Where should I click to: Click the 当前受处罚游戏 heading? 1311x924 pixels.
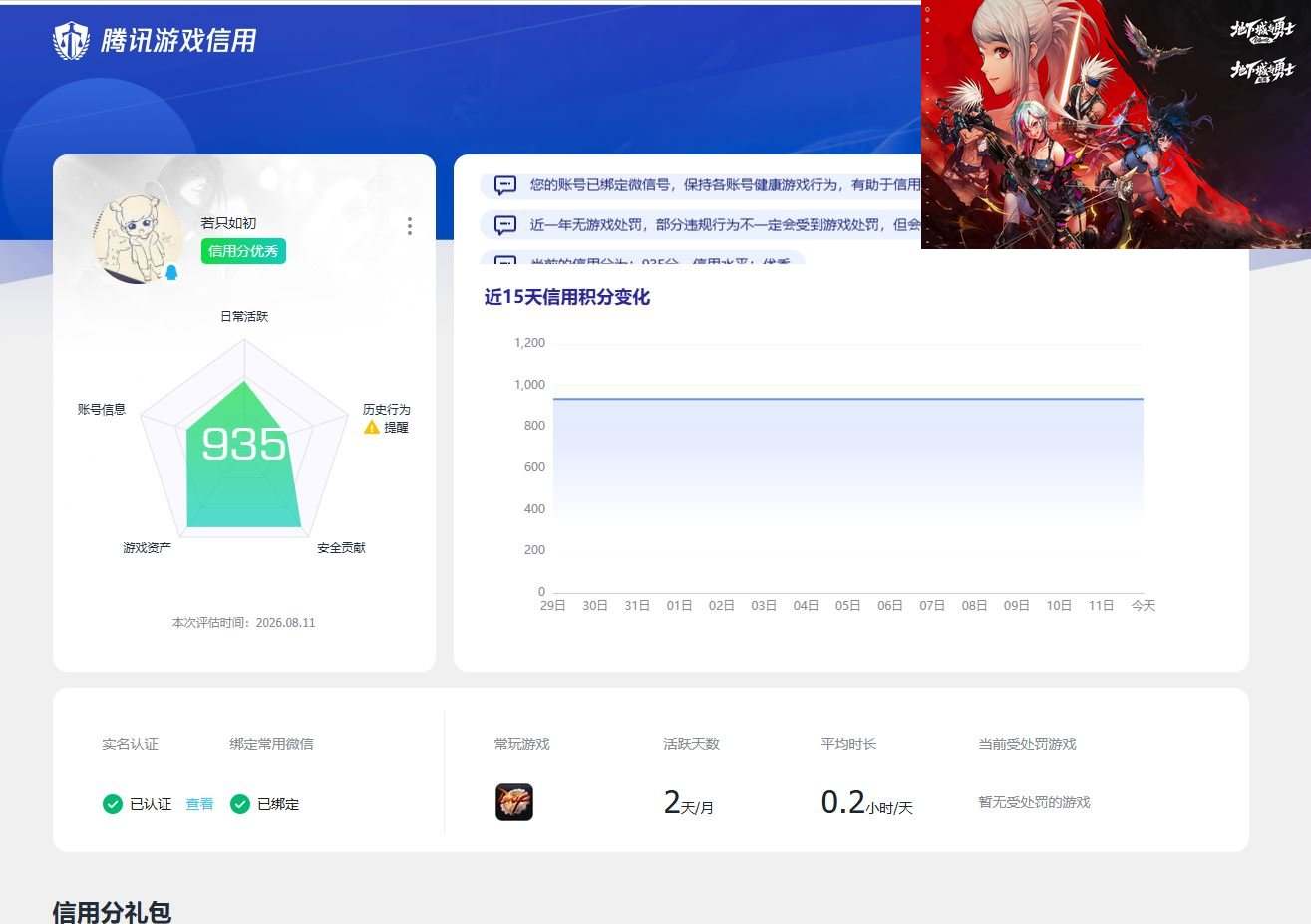click(1027, 744)
